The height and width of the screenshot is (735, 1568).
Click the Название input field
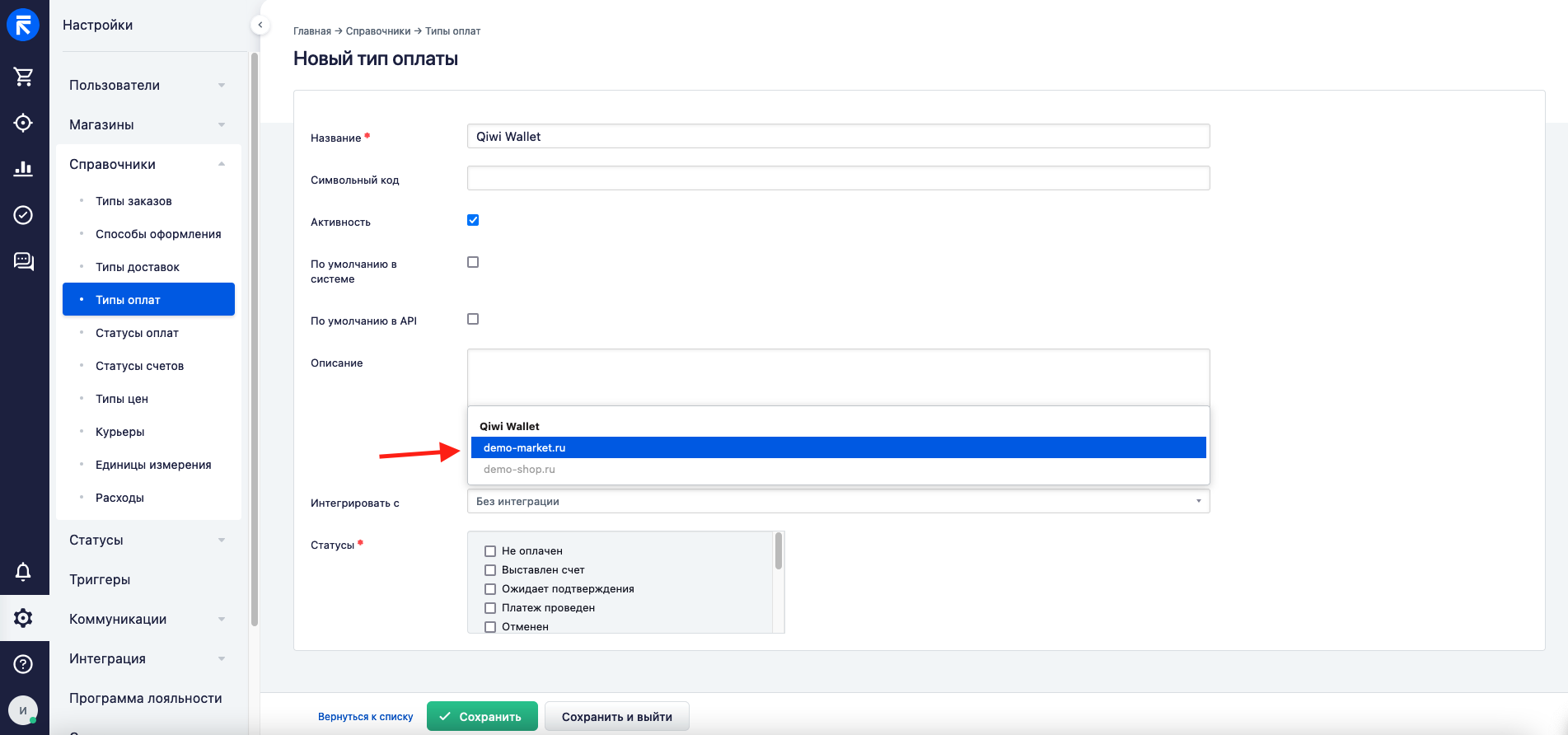[838, 136]
